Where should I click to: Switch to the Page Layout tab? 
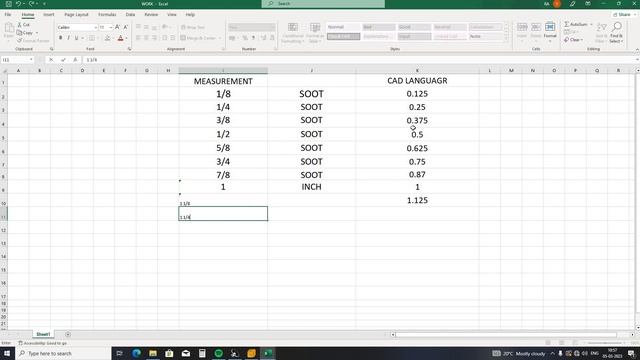pyautogui.click(x=76, y=14)
